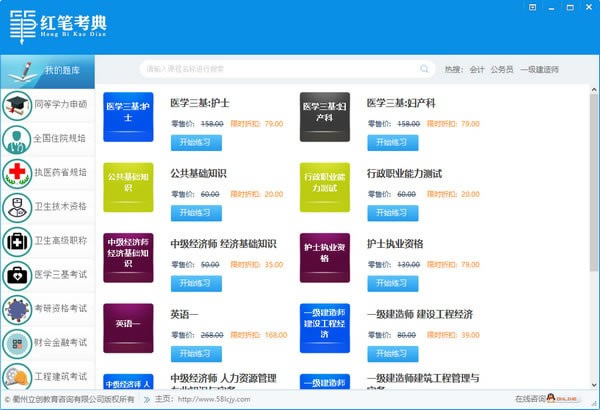Viewport: 600px width, 410px height.
Task: Start practice for 医学三基:护士
Action: click(196, 141)
